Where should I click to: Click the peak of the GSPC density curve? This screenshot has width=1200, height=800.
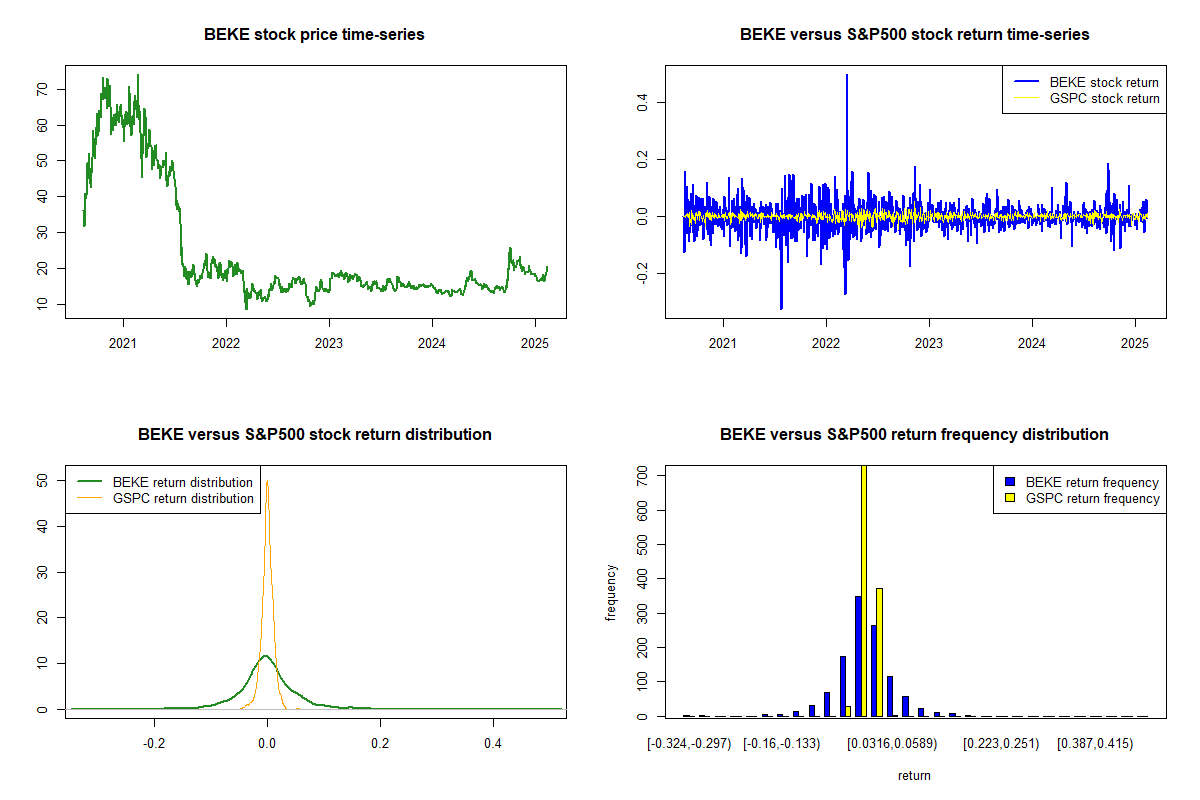(267, 482)
